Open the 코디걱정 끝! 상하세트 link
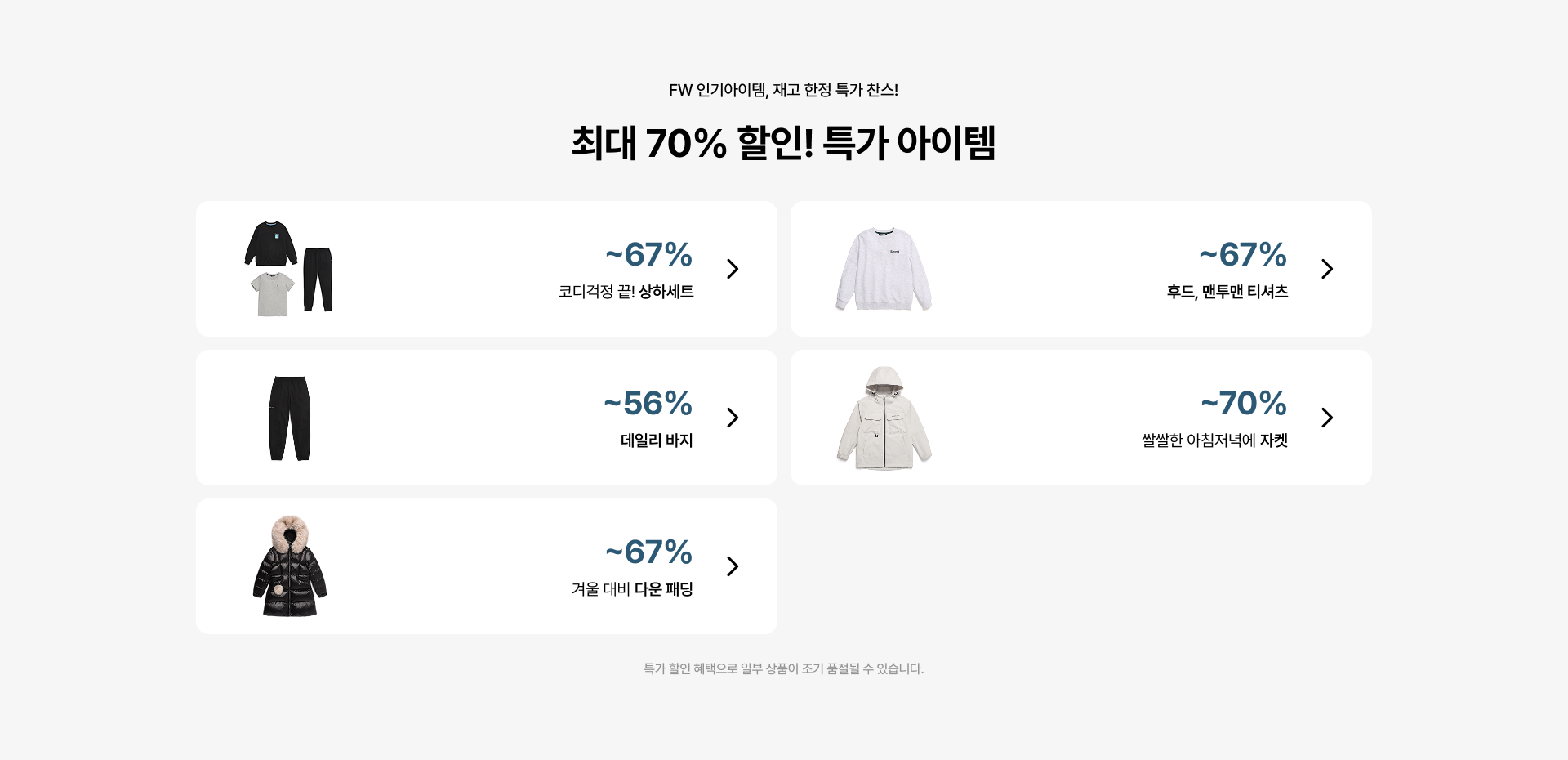This screenshot has width=1568, height=760. point(626,292)
